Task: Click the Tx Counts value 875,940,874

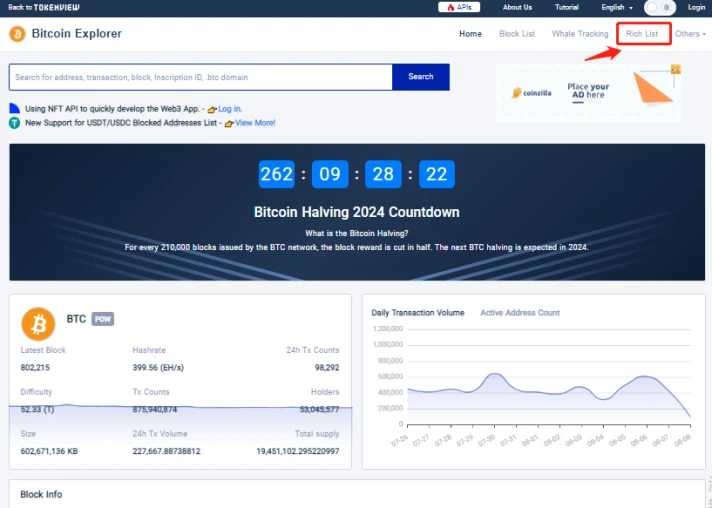Action: 155,409
